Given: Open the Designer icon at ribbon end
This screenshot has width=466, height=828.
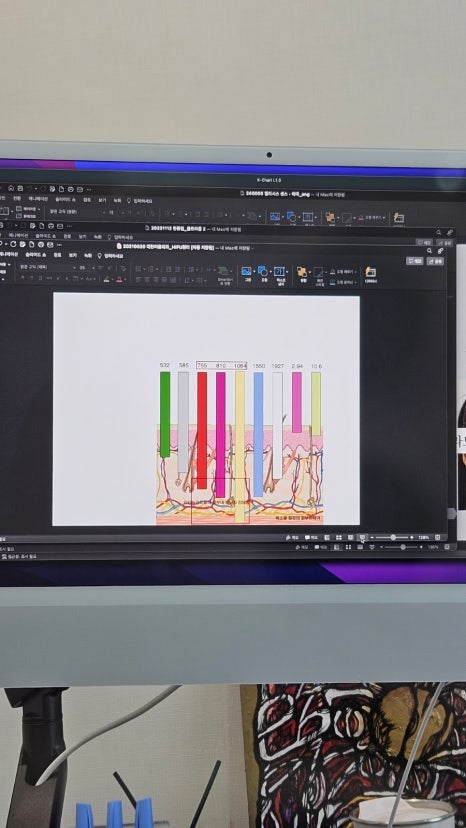Looking at the screenshot, I should (x=370, y=272).
